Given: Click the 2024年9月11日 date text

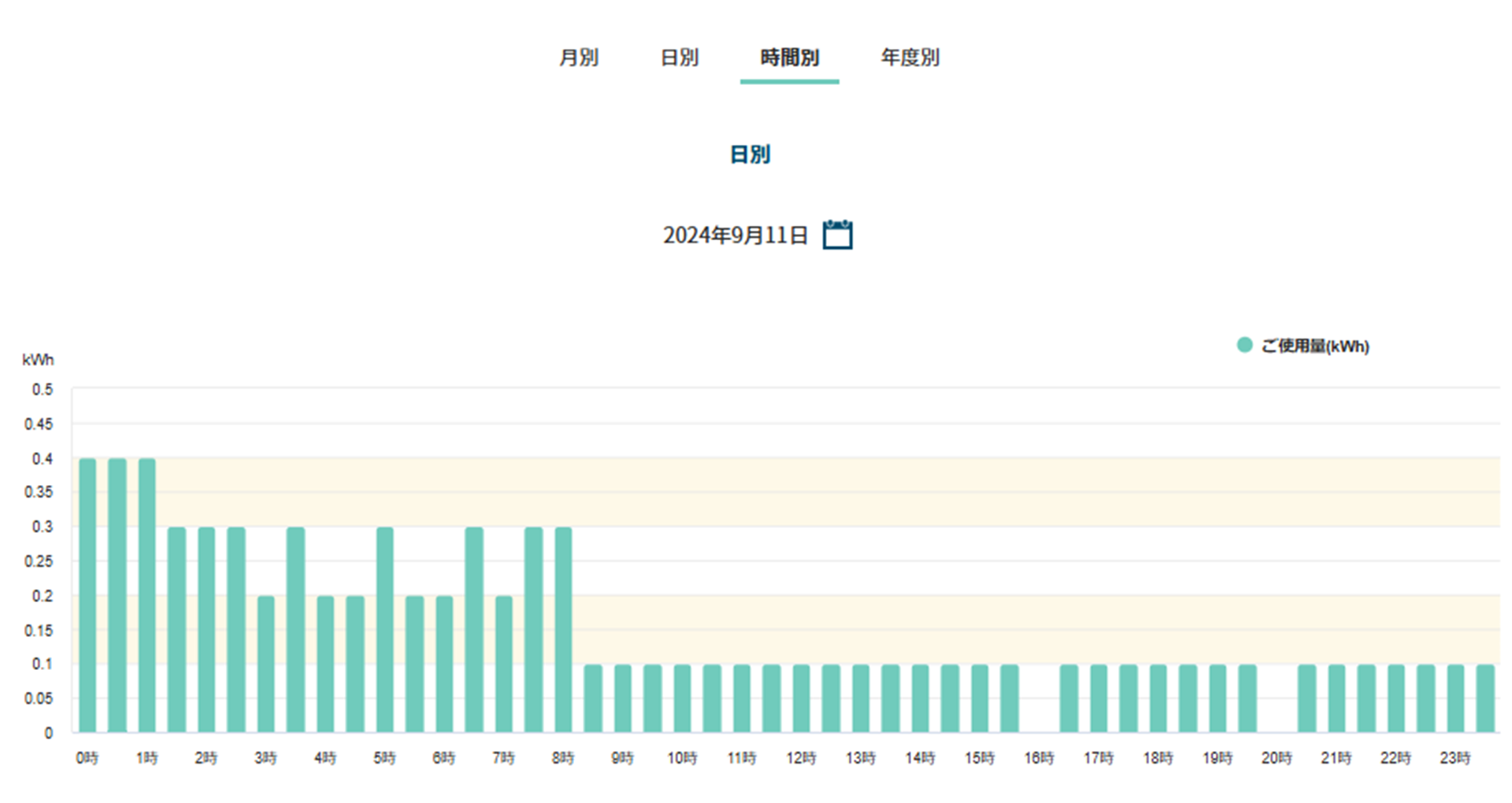Looking at the screenshot, I should 735,235.
